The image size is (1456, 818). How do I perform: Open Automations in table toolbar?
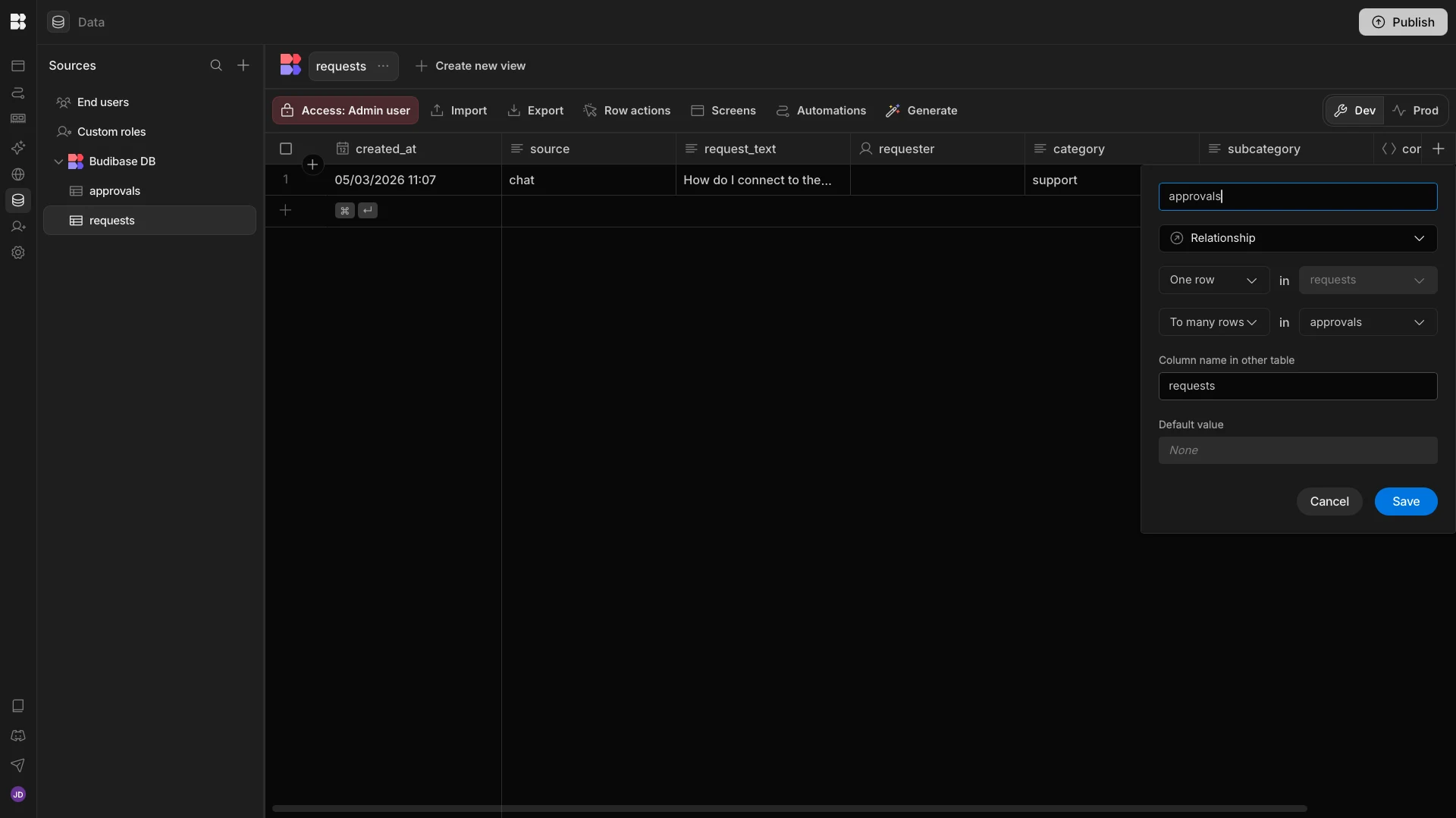point(821,111)
